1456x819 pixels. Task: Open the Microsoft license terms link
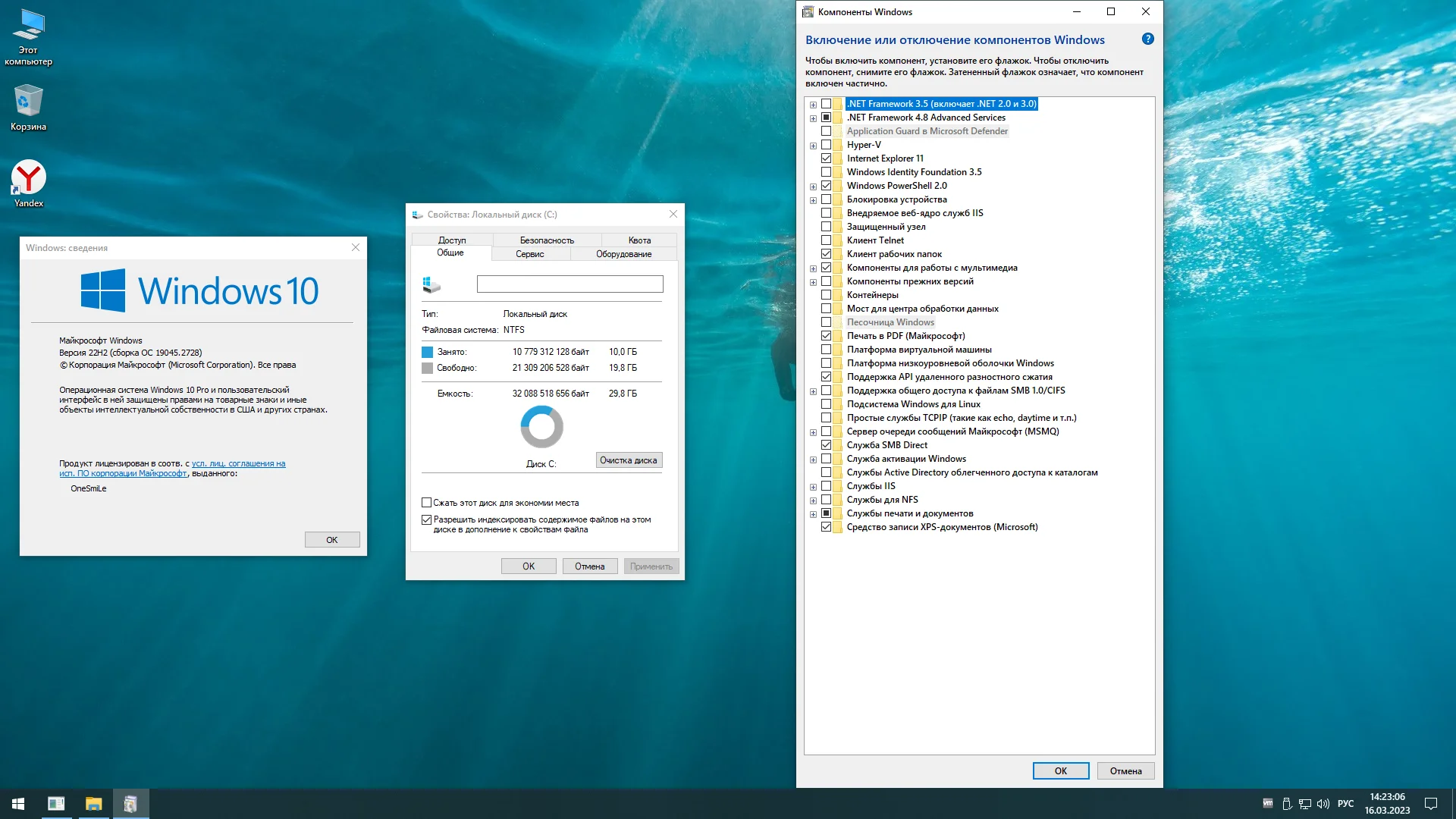click(x=238, y=463)
